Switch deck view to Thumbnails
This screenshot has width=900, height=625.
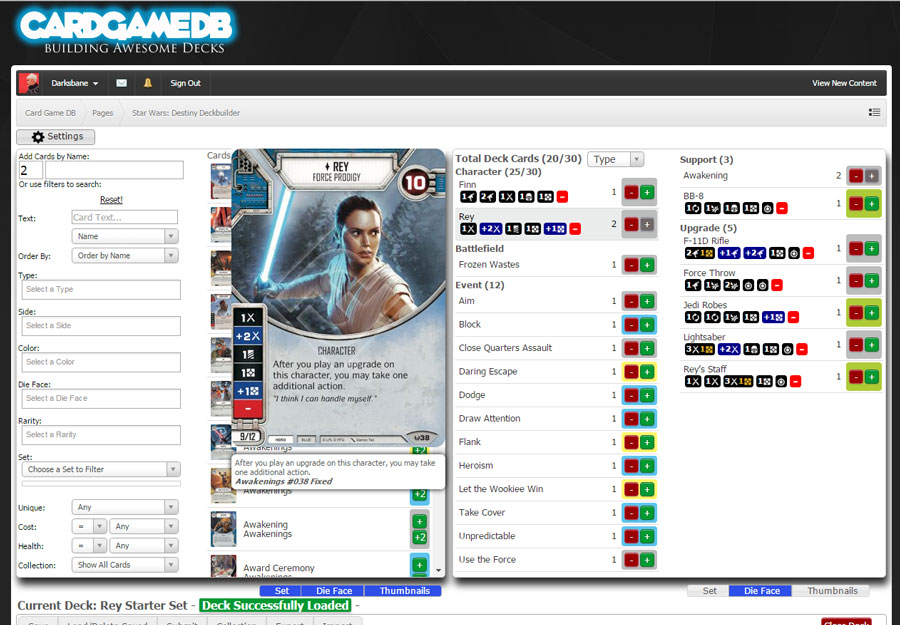pos(832,591)
